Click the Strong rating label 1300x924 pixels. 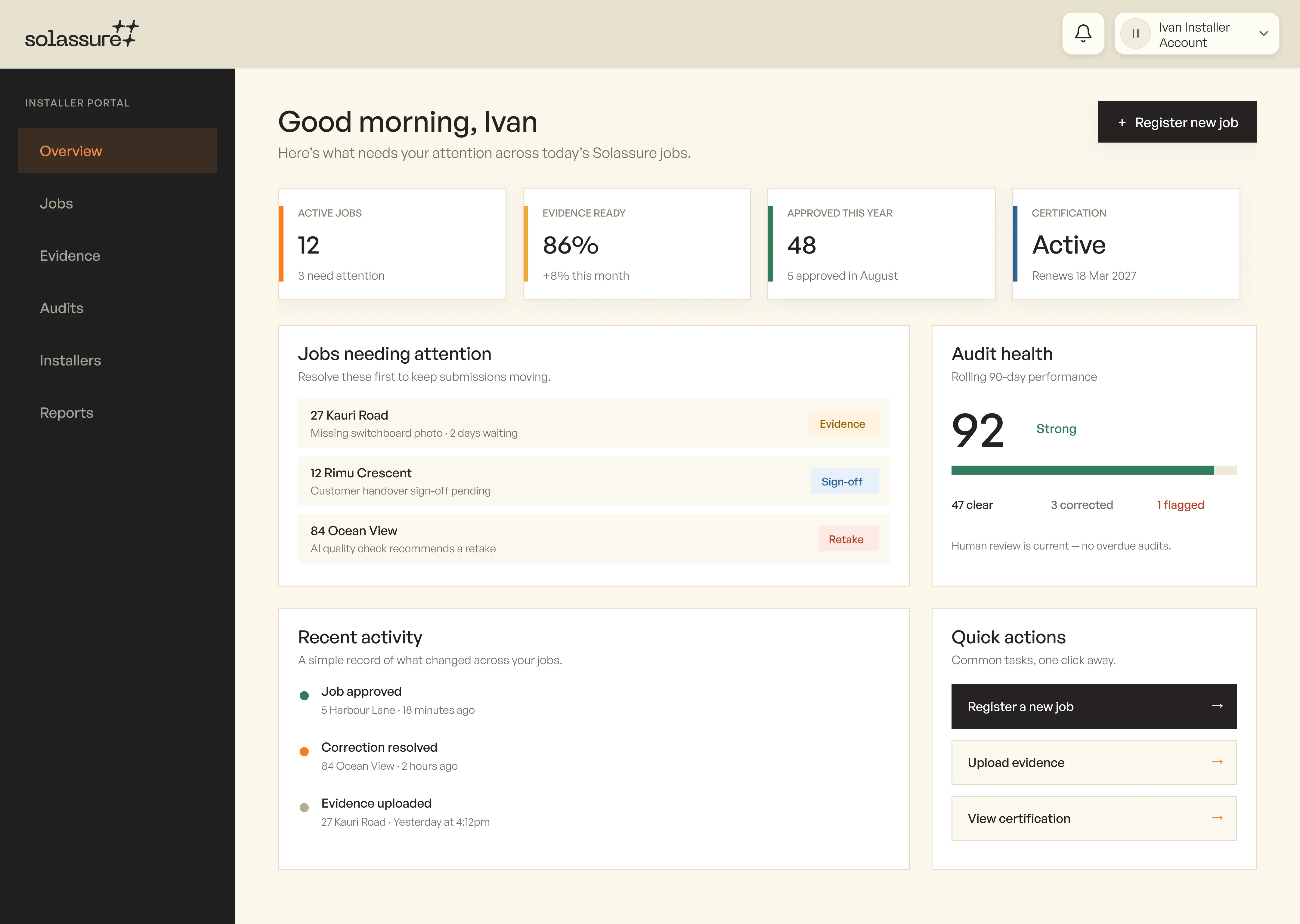[1056, 429]
